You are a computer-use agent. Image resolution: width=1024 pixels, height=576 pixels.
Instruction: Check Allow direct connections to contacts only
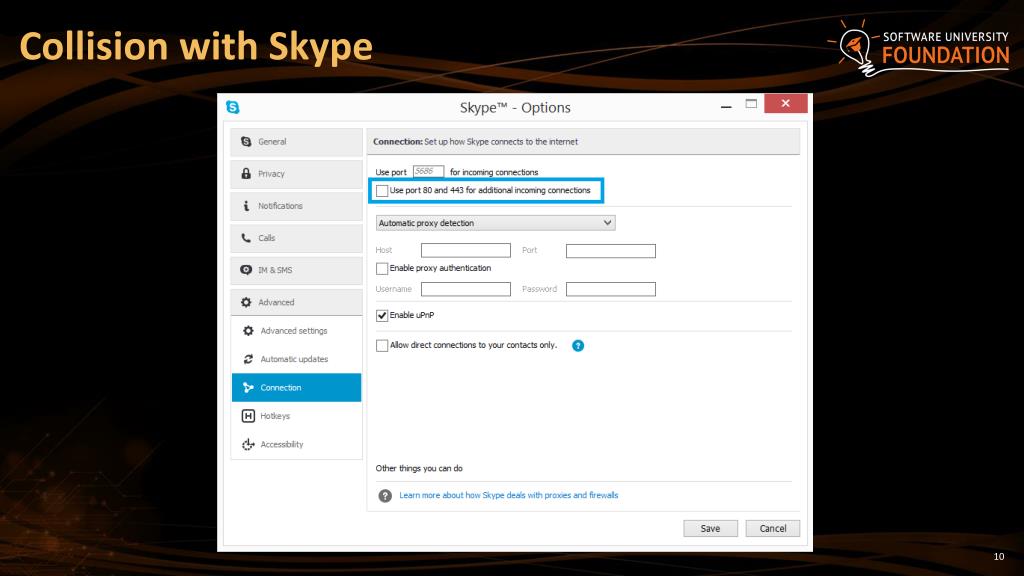382,345
